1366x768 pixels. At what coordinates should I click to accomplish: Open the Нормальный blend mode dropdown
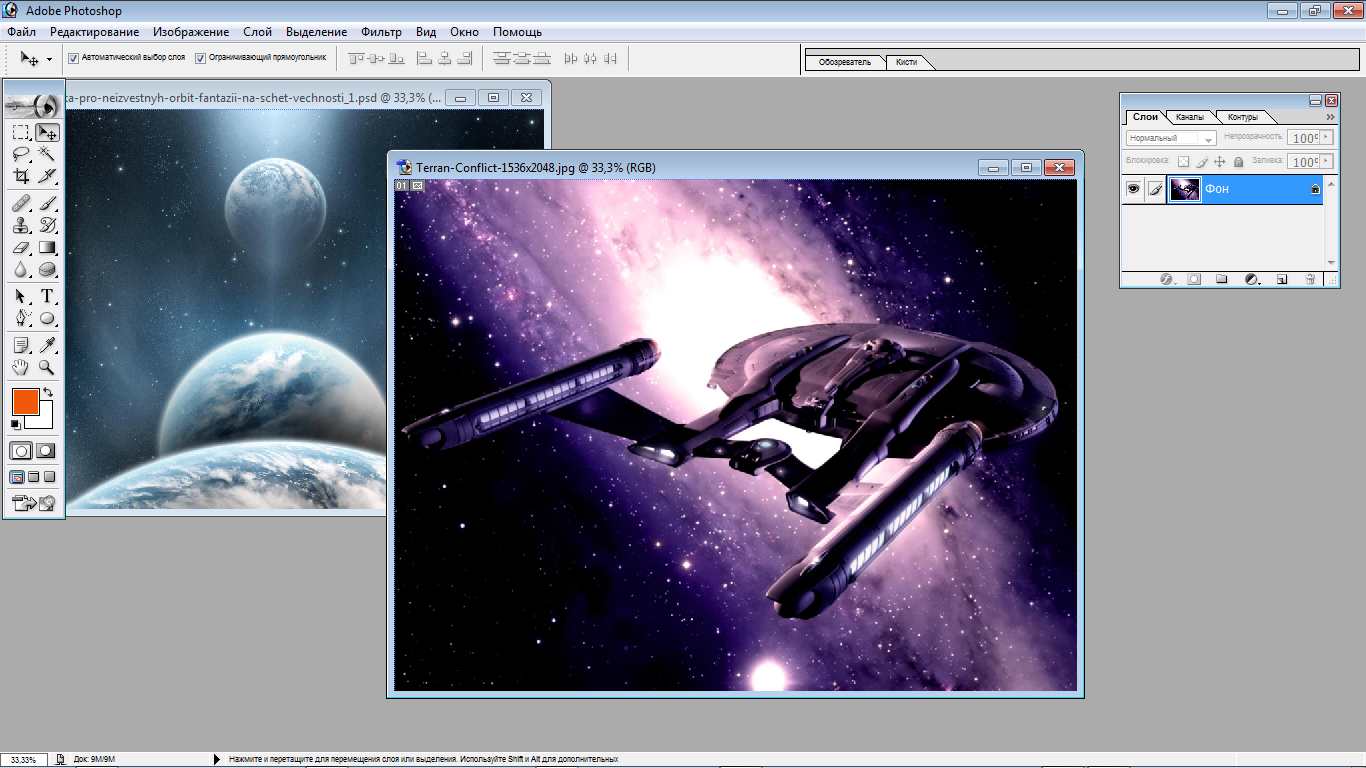tap(1171, 138)
